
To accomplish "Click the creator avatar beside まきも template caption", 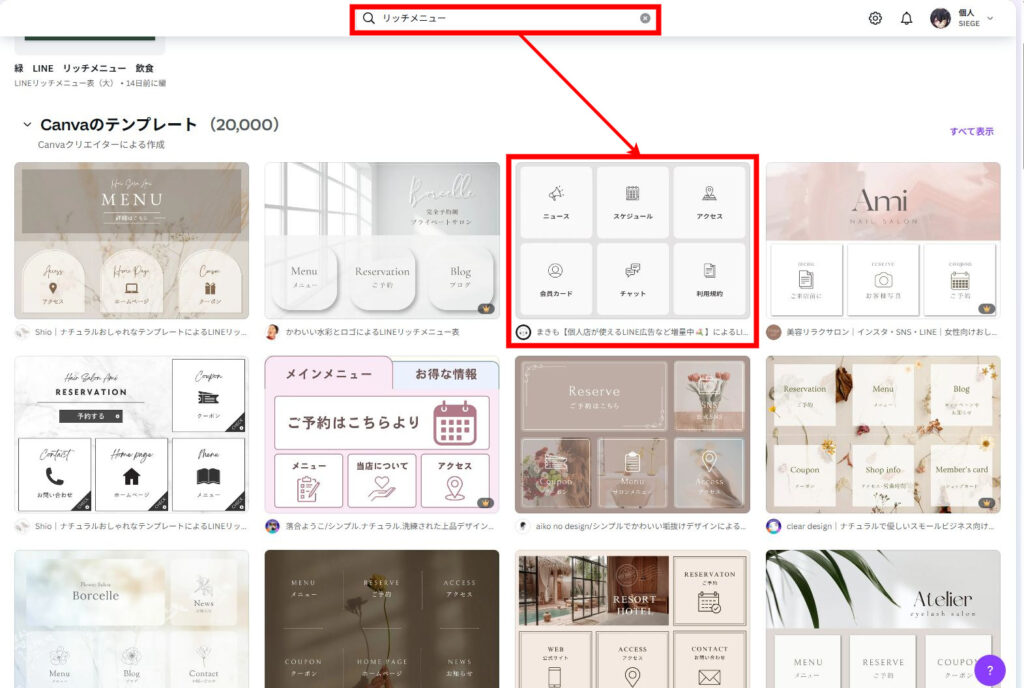I will pos(523,332).
